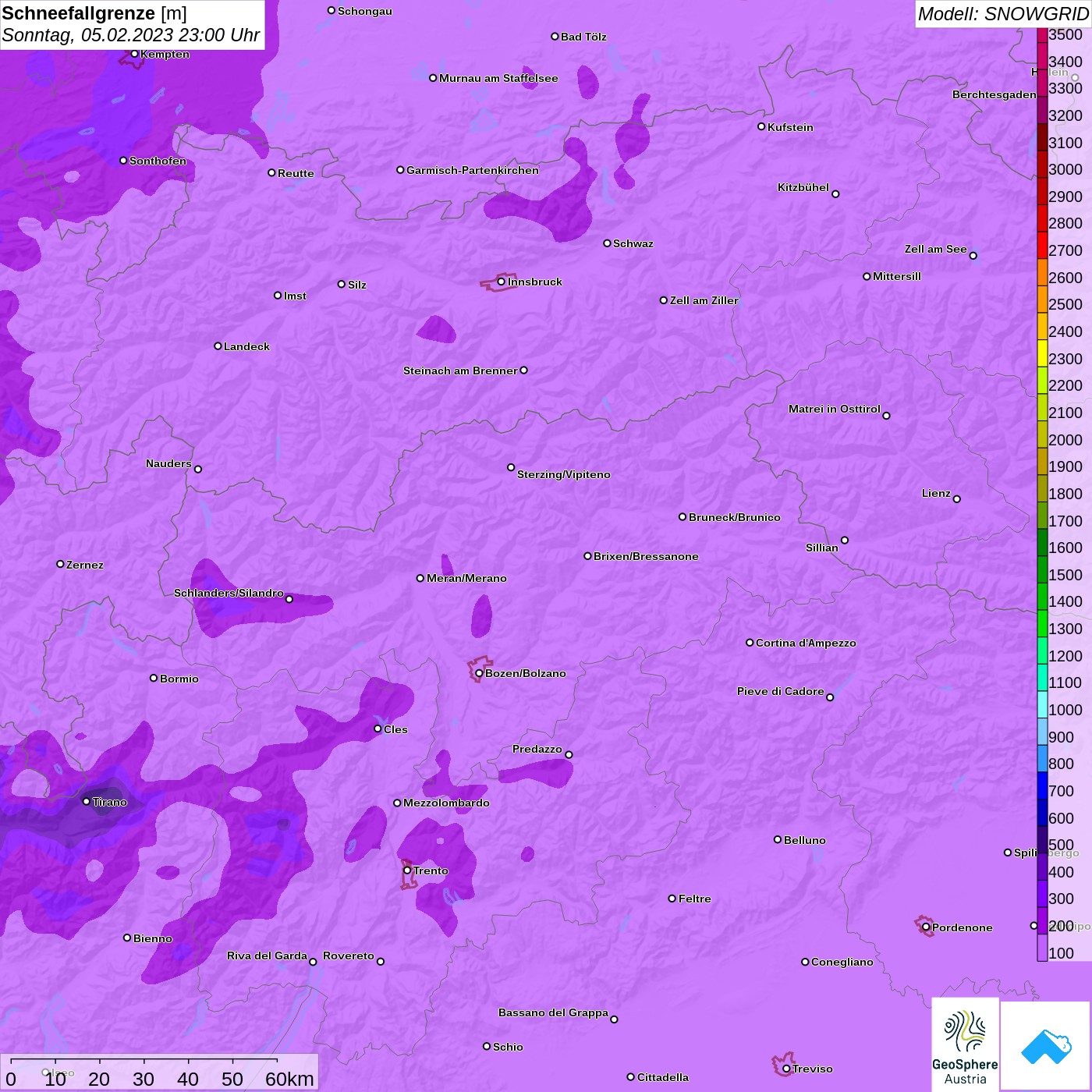Click the Innsbruck city marker
Screen dimensions: 1092x1092
click(502, 282)
